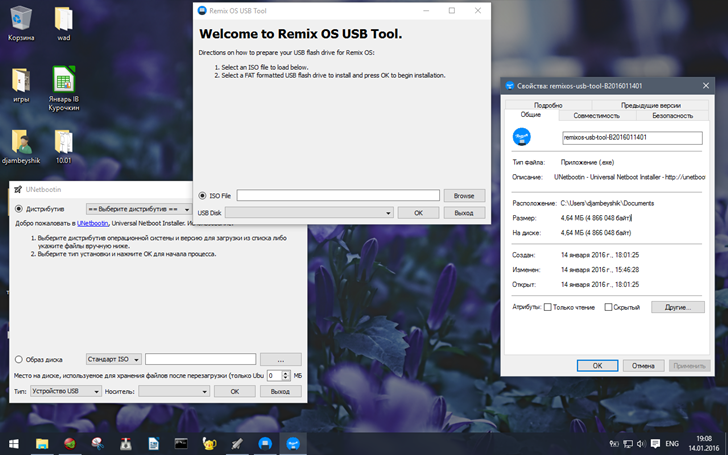The height and width of the screenshot is (455, 728).
Task: Check the Только чтение attribute checkbox
Action: click(548, 307)
